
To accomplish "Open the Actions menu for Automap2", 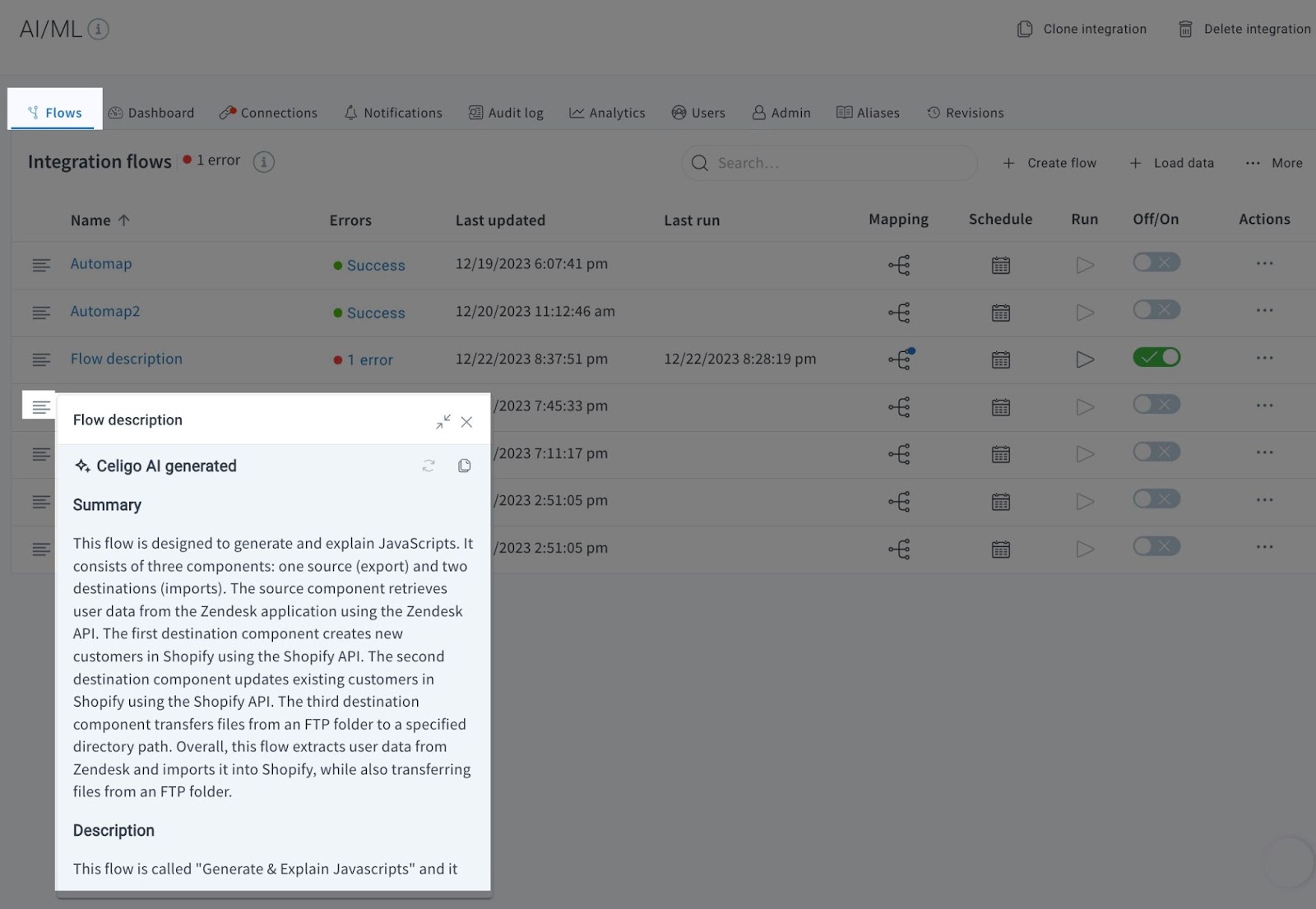I will (1264, 312).
